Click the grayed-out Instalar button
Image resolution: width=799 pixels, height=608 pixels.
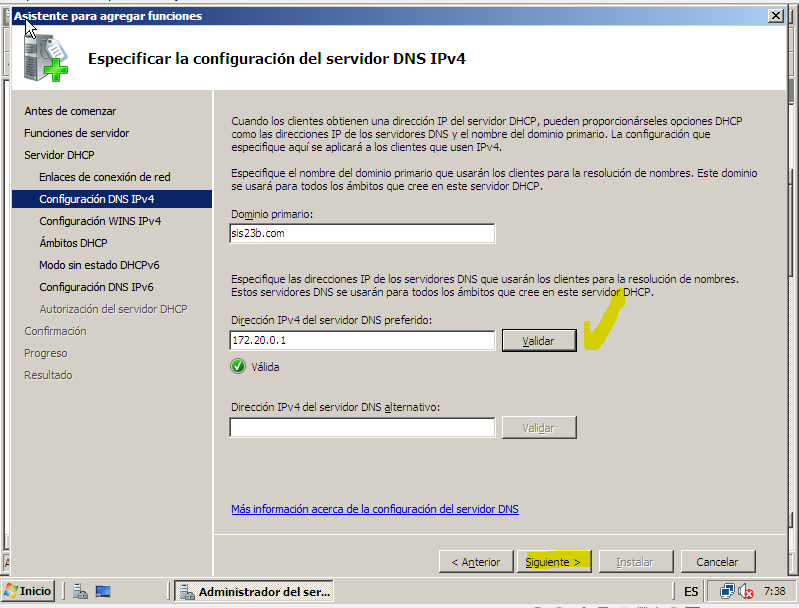point(636,562)
